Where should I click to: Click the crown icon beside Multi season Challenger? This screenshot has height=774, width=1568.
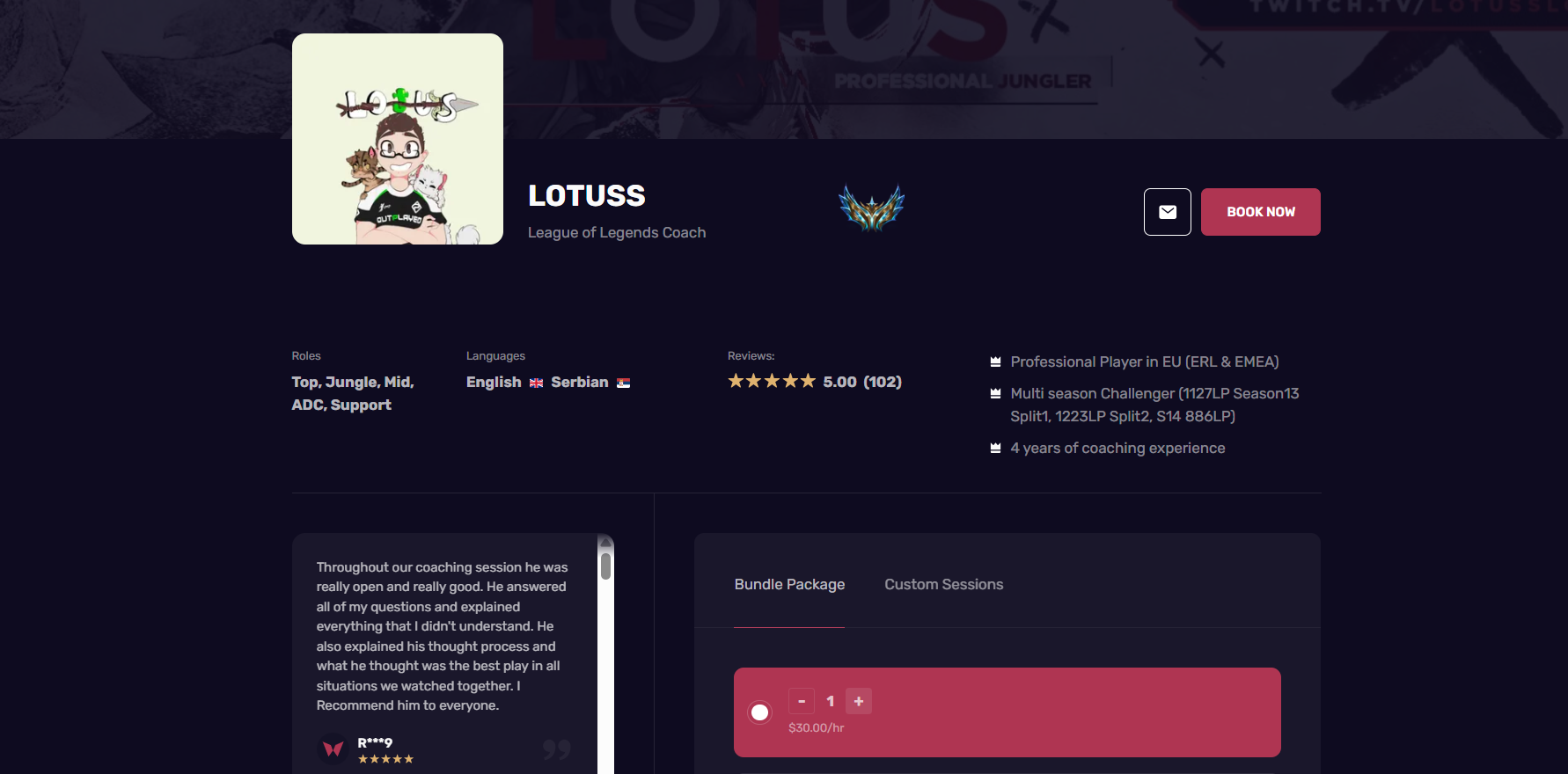click(x=995, y=393)
